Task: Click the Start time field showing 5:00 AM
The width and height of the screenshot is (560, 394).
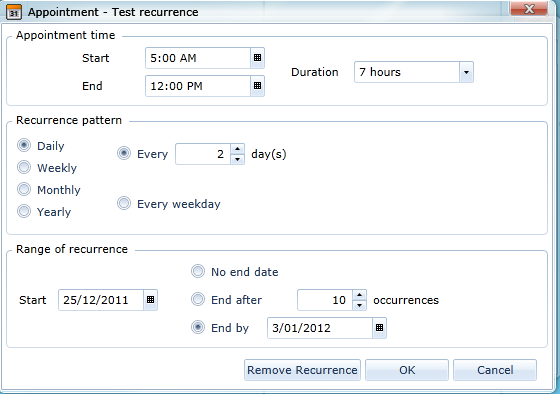Action: click(198, 58)
